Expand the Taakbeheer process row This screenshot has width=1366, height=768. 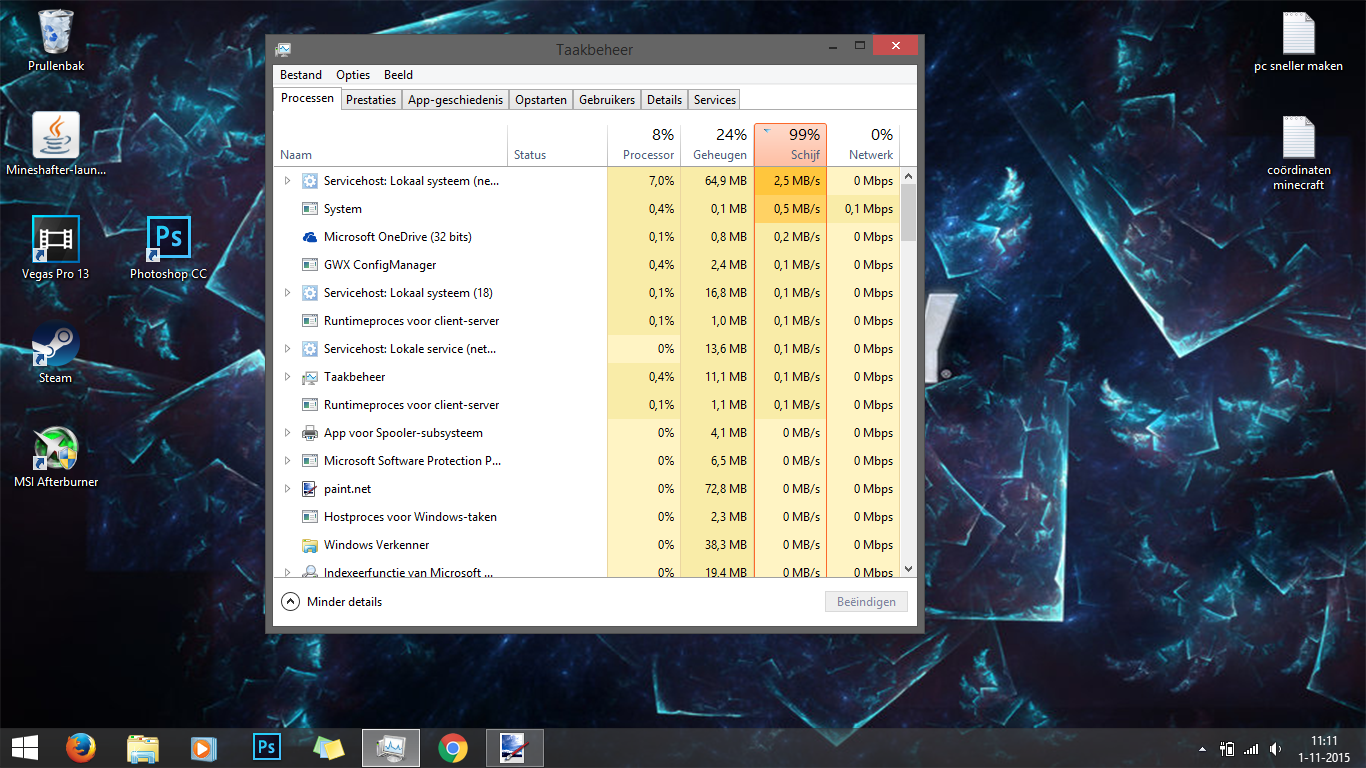(287, 377)
